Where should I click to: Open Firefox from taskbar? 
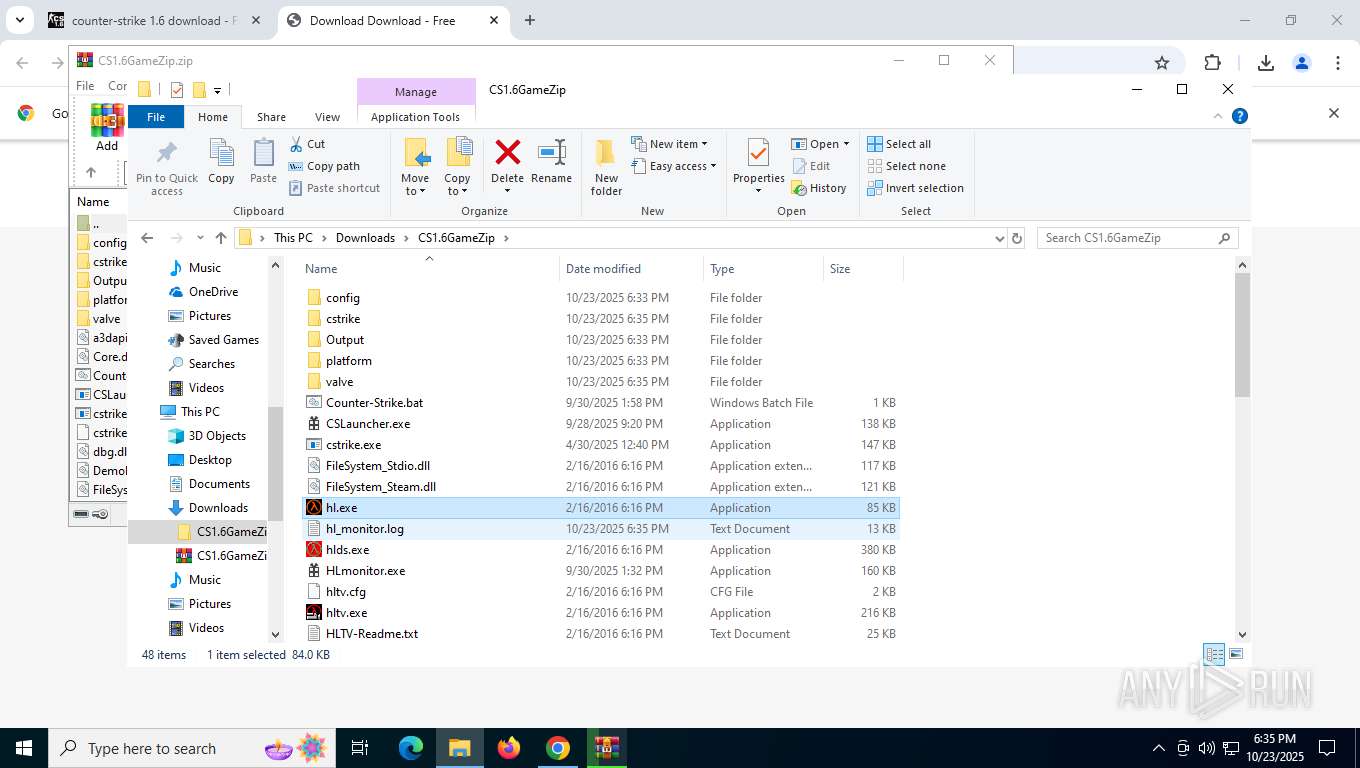coord(509,748)
